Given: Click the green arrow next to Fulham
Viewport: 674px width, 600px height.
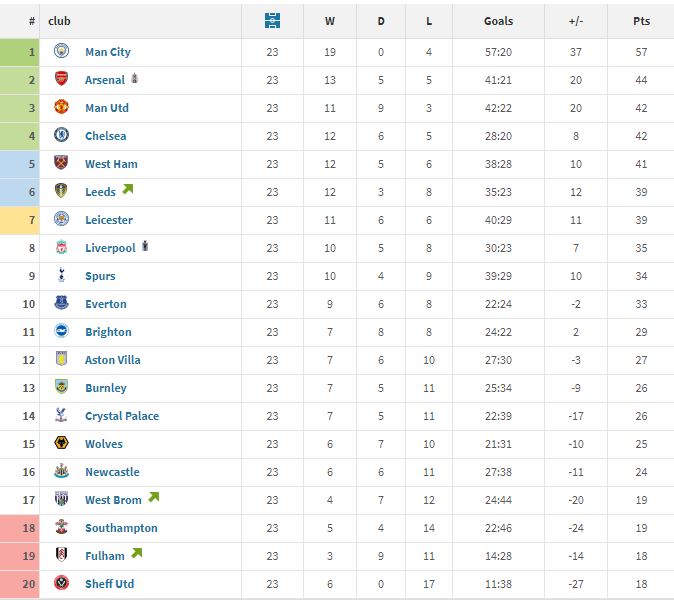Looking at the screenshot, I should click(x=137, y=553).
